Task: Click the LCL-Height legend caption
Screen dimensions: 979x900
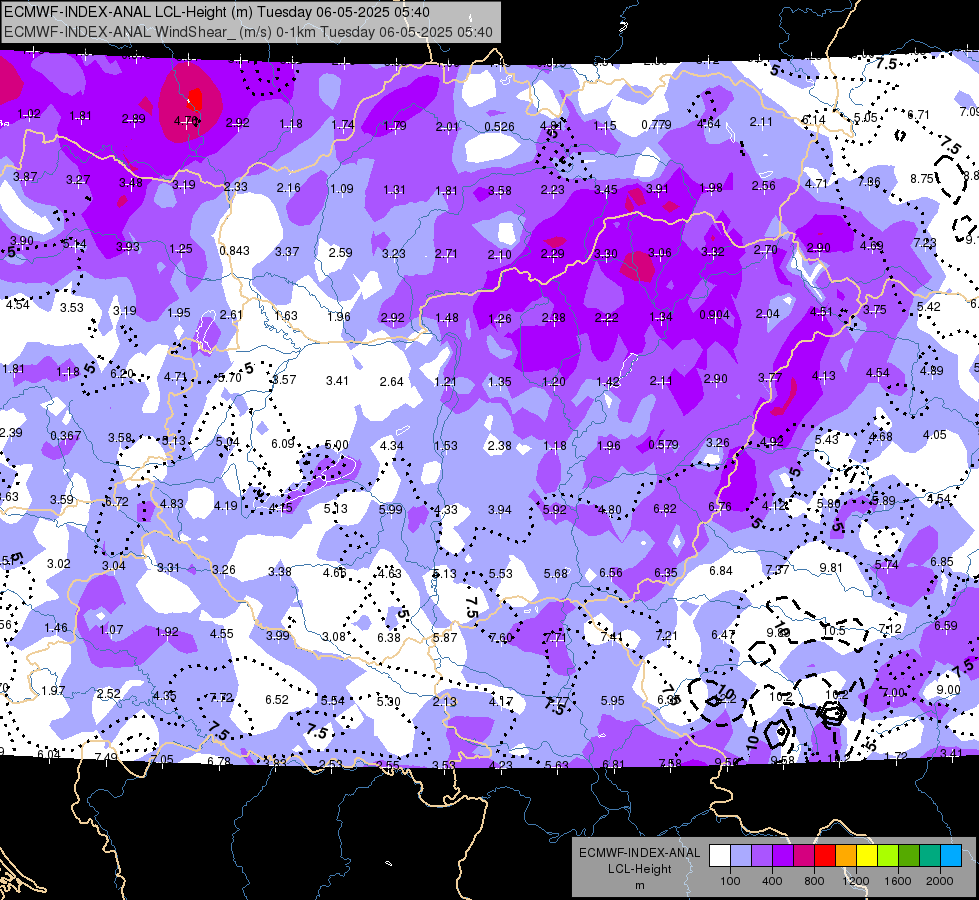Action: (x=639, y=869)
